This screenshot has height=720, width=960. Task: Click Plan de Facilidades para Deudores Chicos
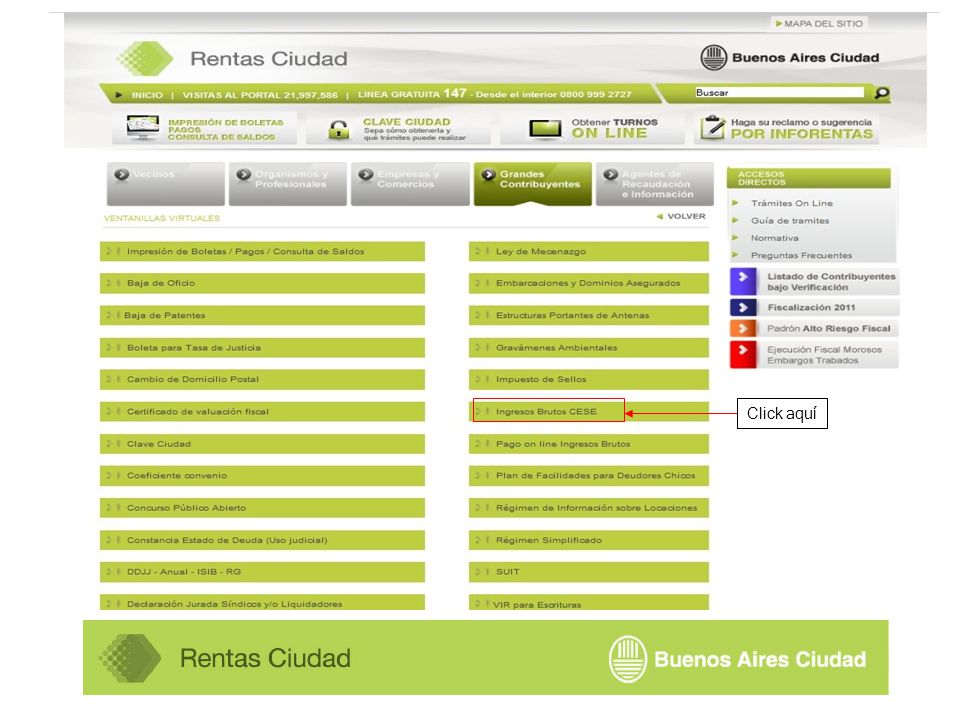pyautogui.click(x=589, y=476)
